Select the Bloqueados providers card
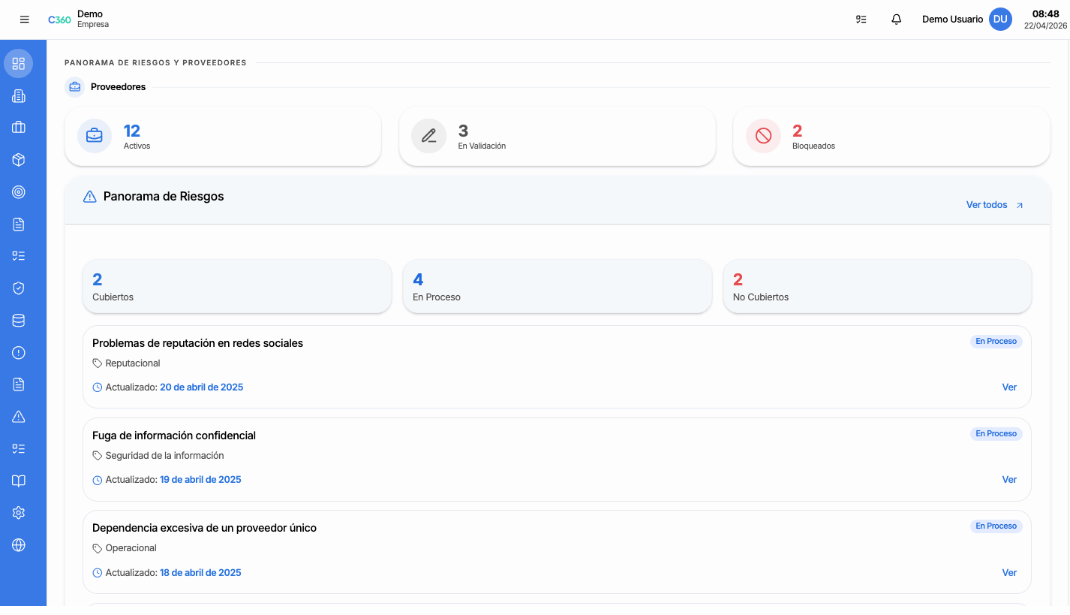The height and width of the screenshot is (615, 1070). (891, 136)
